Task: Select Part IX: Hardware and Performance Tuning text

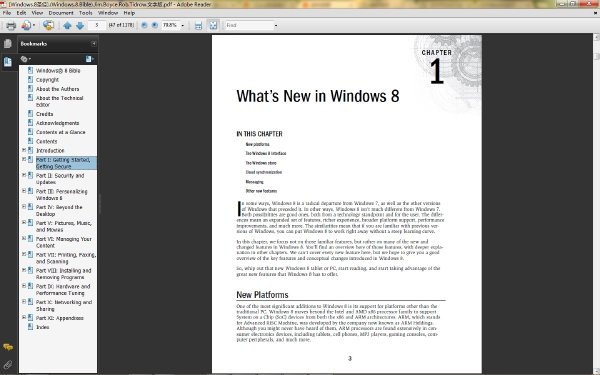Action: coord(63,290)
